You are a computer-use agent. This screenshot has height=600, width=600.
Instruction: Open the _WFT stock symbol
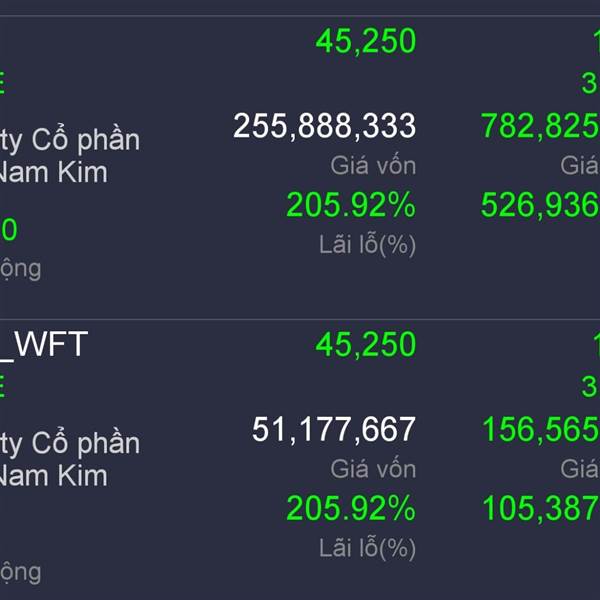44,344
